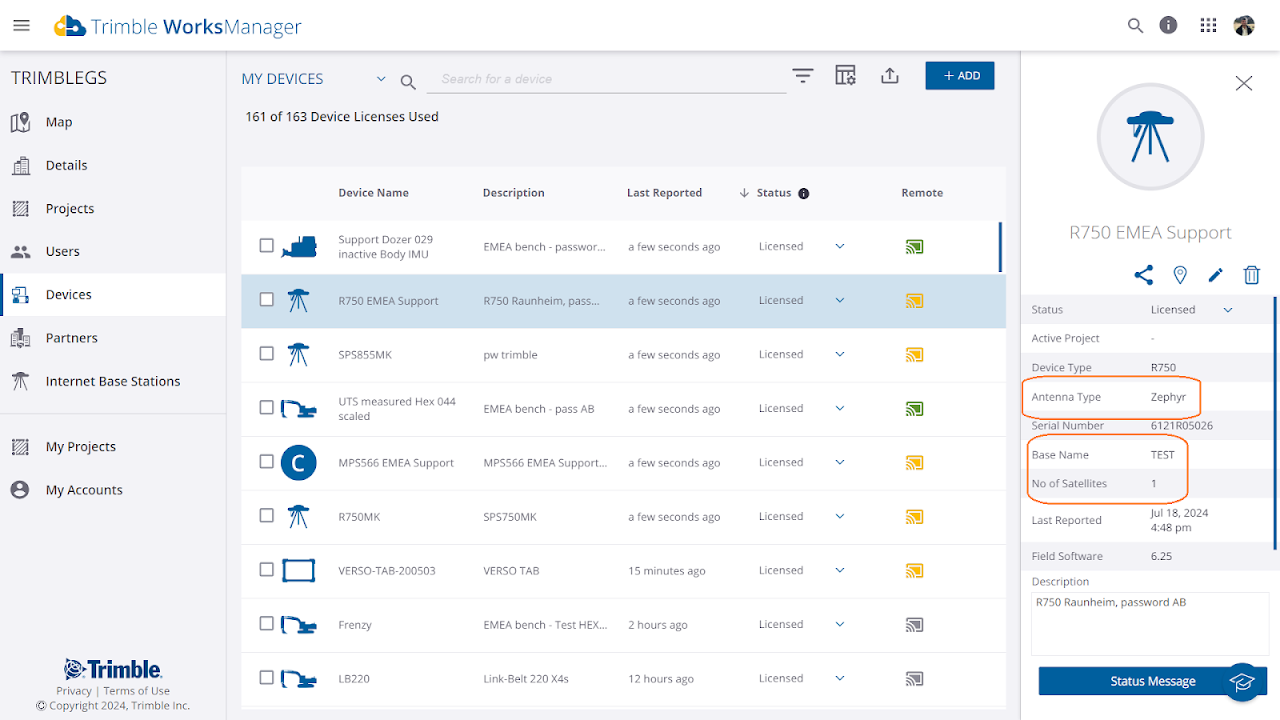Viewport: 1280px width, 720px height.
Task: Click remote icon for R750 EMEA Support
Action: point(914,300)
